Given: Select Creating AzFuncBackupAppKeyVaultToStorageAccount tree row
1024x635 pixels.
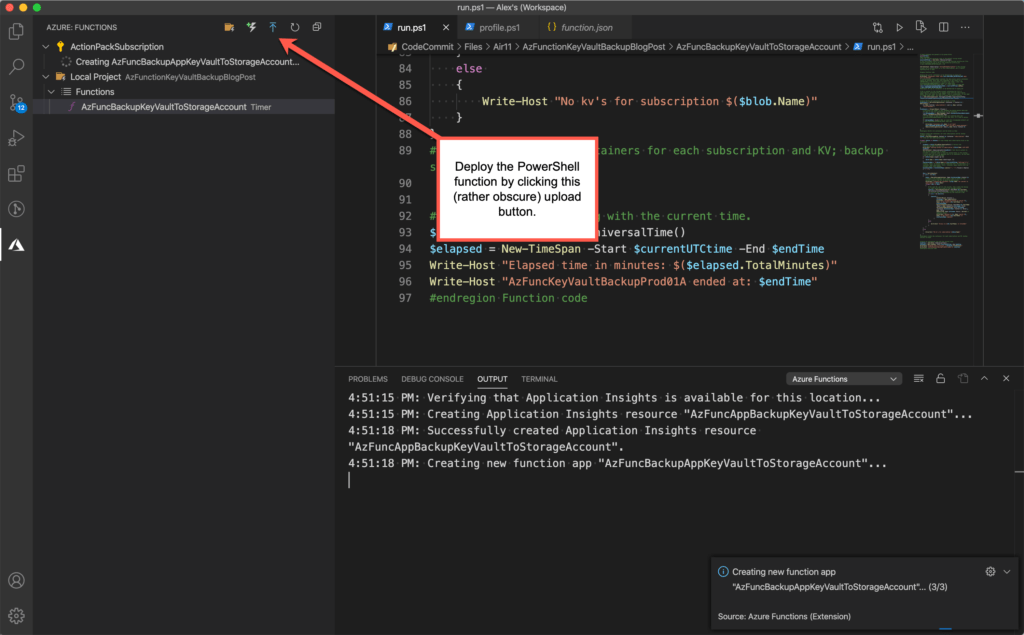Looking at the screenshot, I should [184, 62].
